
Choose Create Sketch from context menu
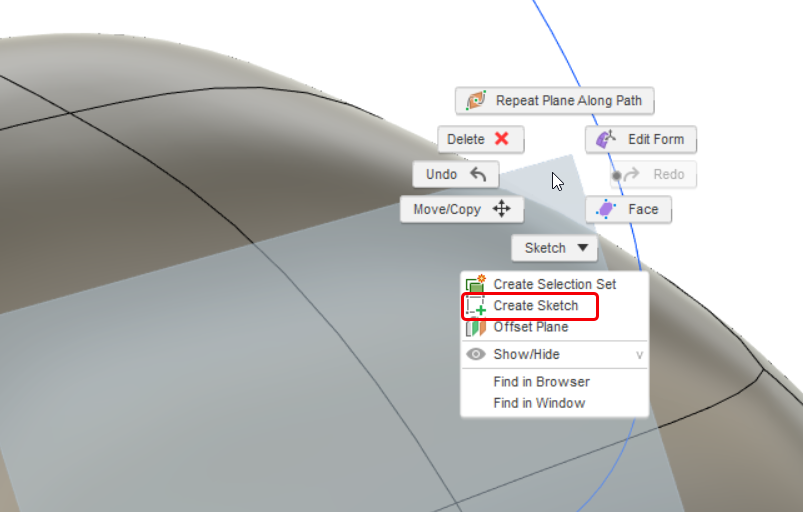click(555, 306)
